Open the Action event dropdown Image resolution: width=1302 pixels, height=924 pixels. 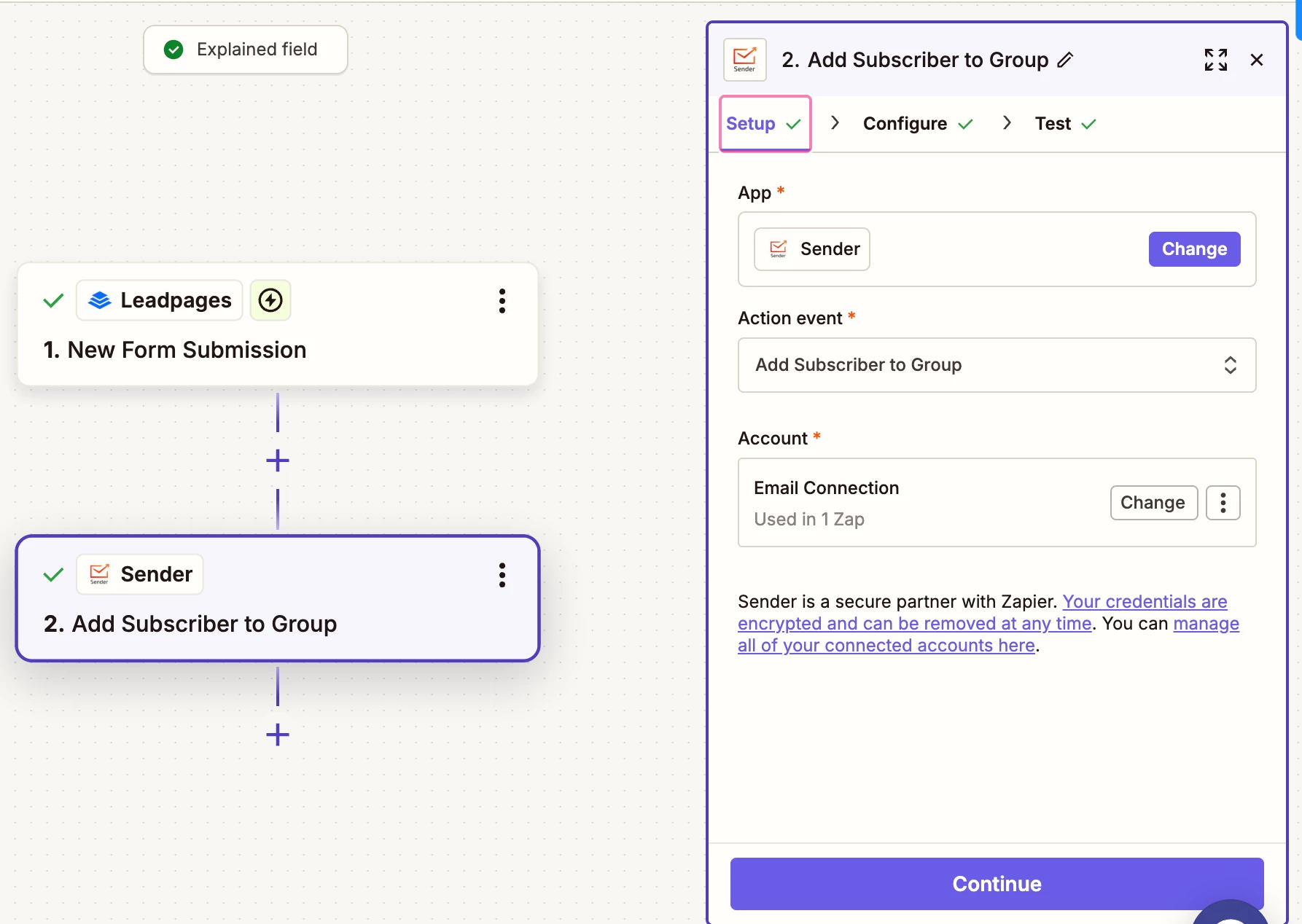point(997,365)
